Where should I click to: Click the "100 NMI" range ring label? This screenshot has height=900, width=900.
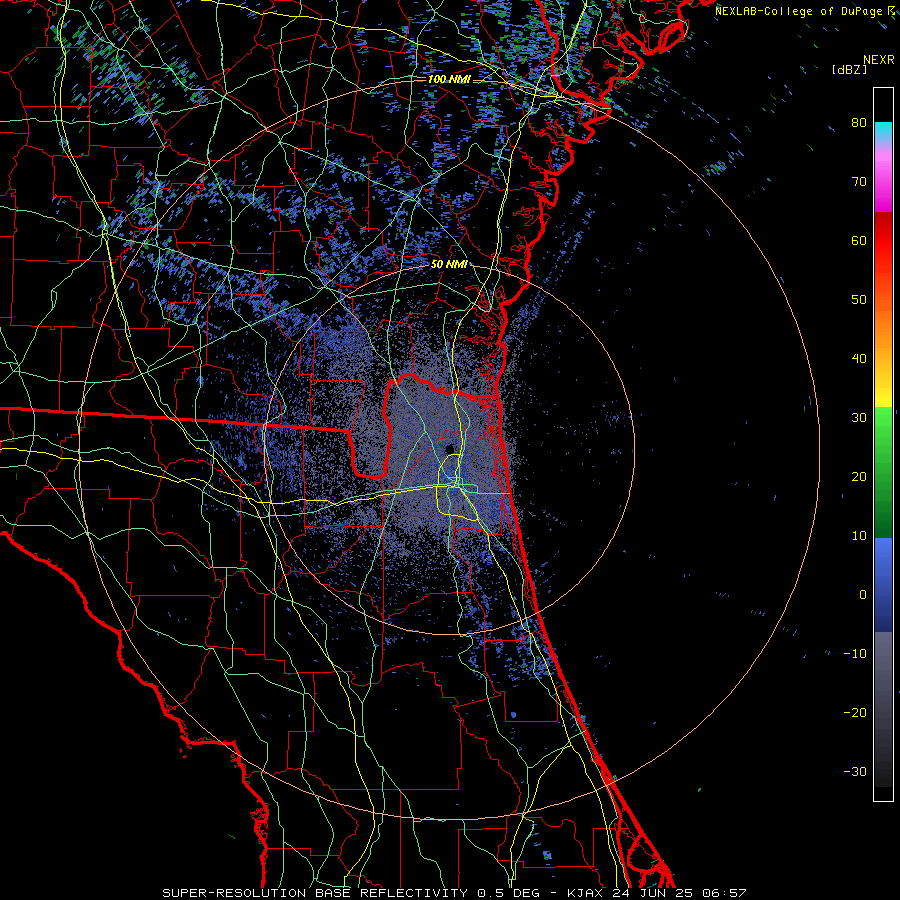449,79
